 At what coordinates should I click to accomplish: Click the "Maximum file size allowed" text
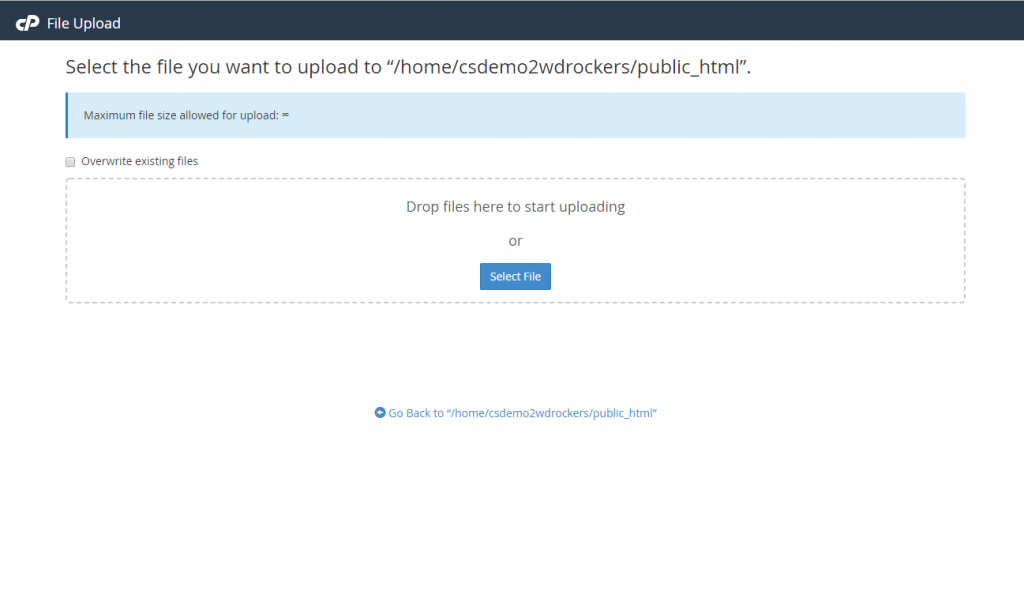tap(180, 115)
